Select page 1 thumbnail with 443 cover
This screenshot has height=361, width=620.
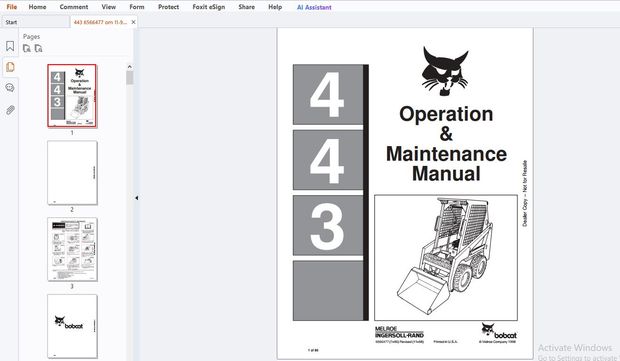(x=72, y=96)
